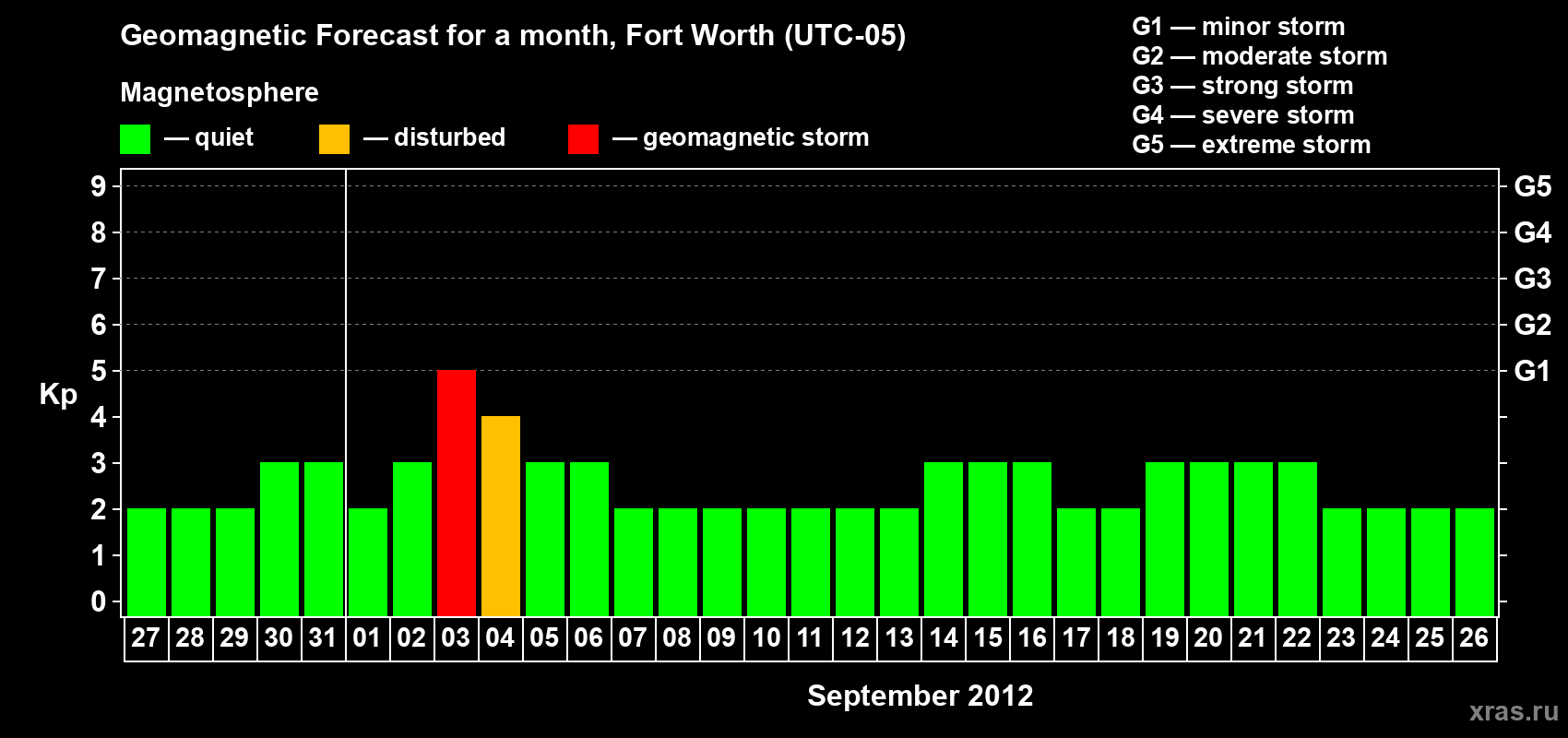Click the red geomagnetic storm legend swatch
The height and width of the screenshot is (738, 1568).
click(x=583, y=139)
